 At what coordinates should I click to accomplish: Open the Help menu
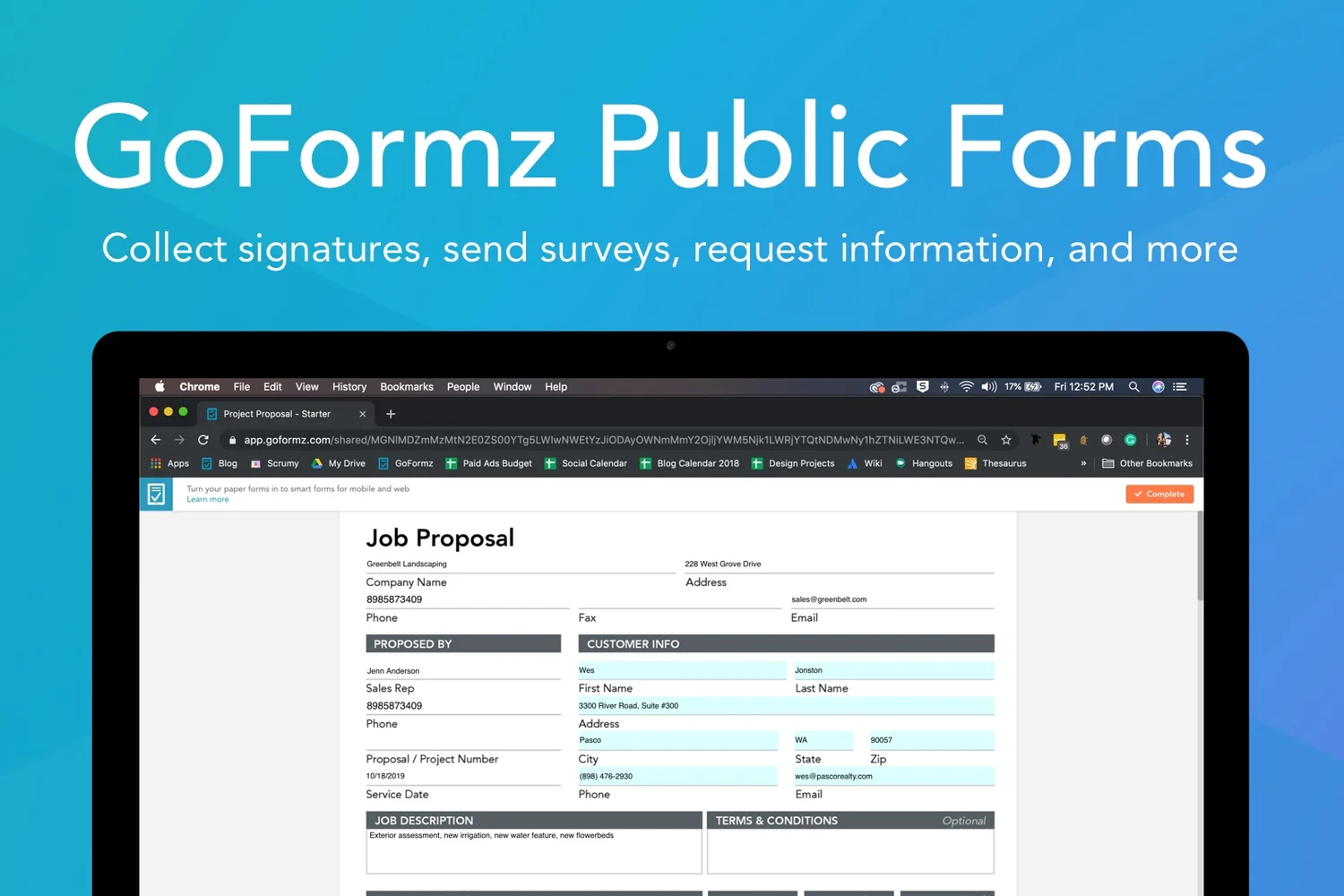[x=556, y=387]
